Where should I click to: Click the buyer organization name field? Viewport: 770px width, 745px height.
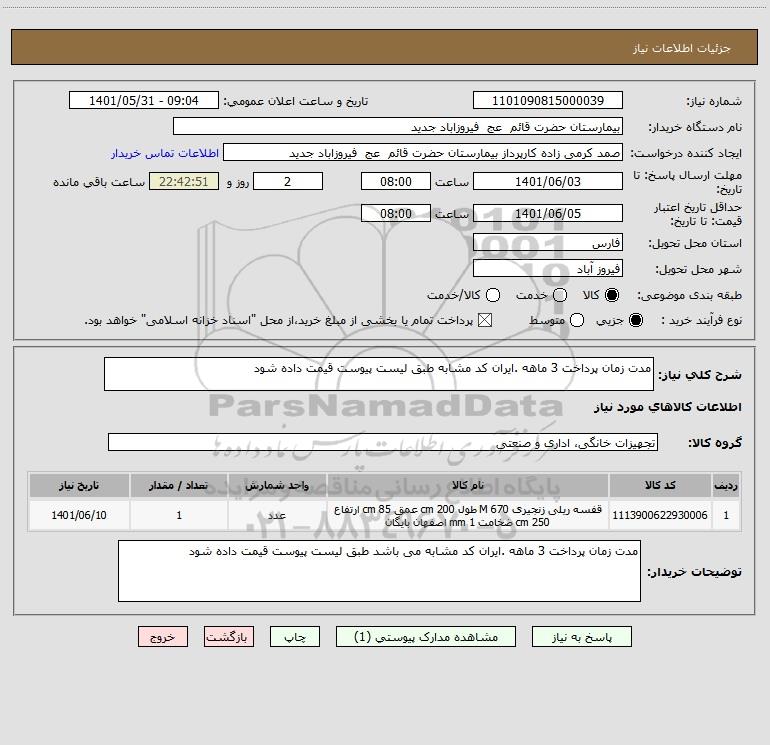(x=398, y=126)
